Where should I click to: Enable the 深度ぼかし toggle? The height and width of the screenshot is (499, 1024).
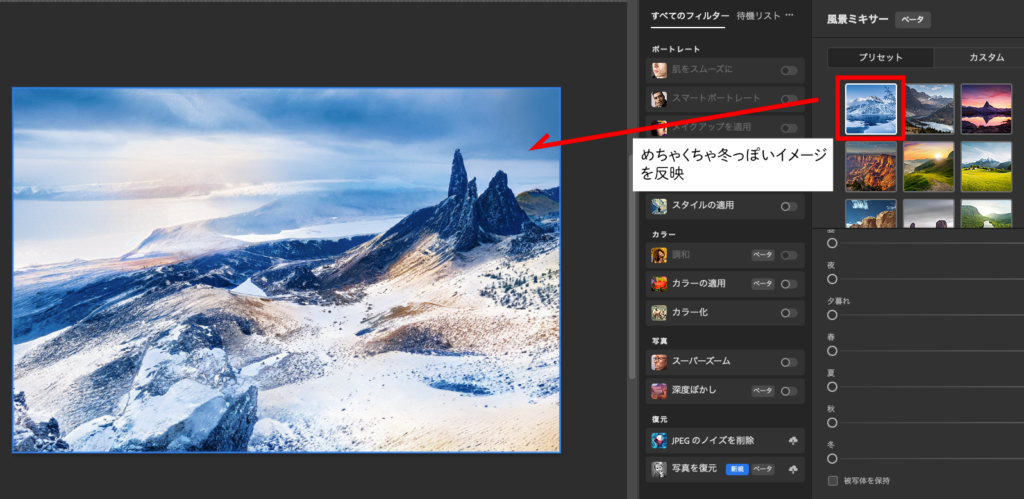pos(789,391)
